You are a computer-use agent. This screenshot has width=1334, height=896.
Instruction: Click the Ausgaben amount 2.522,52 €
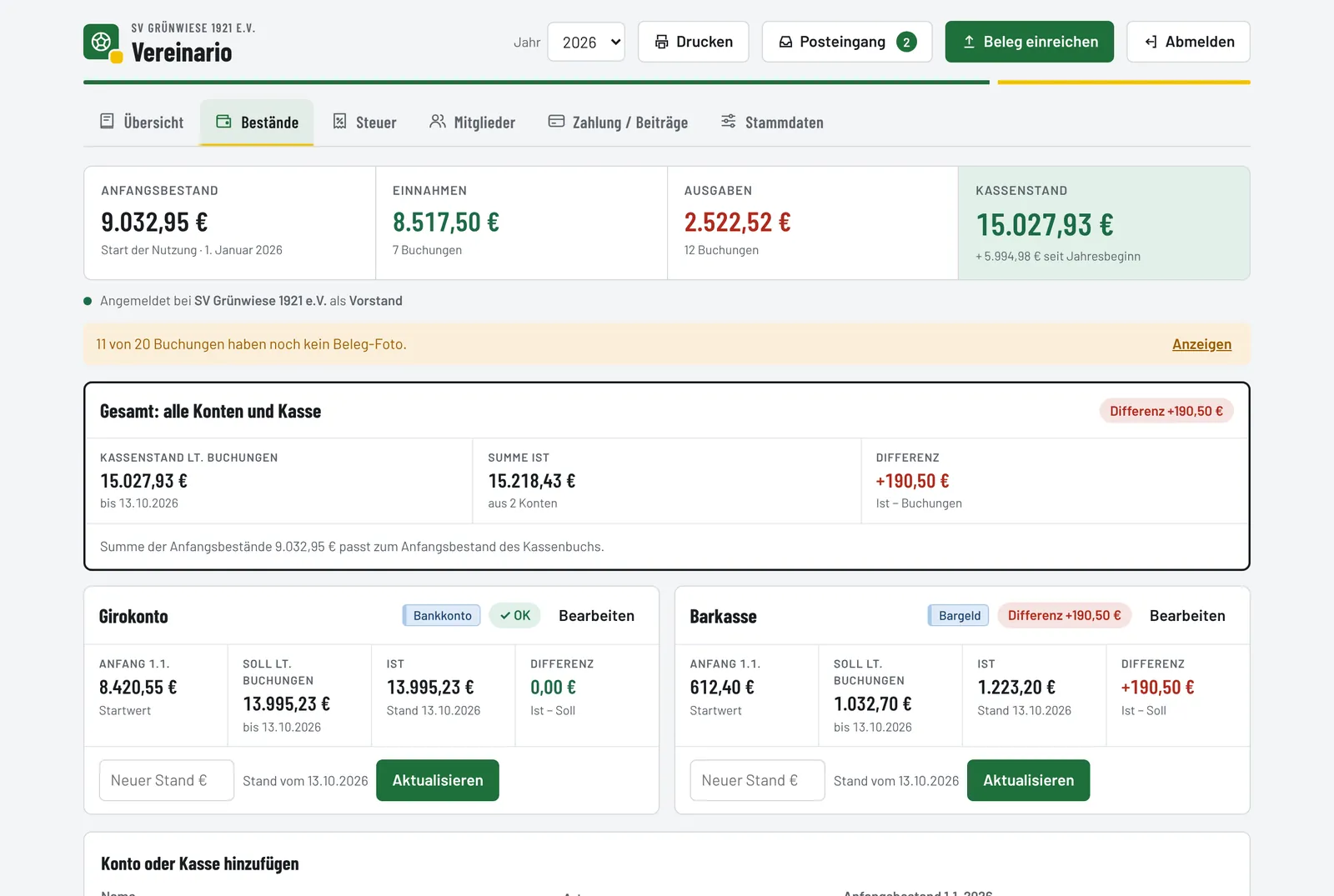[737, 223]
